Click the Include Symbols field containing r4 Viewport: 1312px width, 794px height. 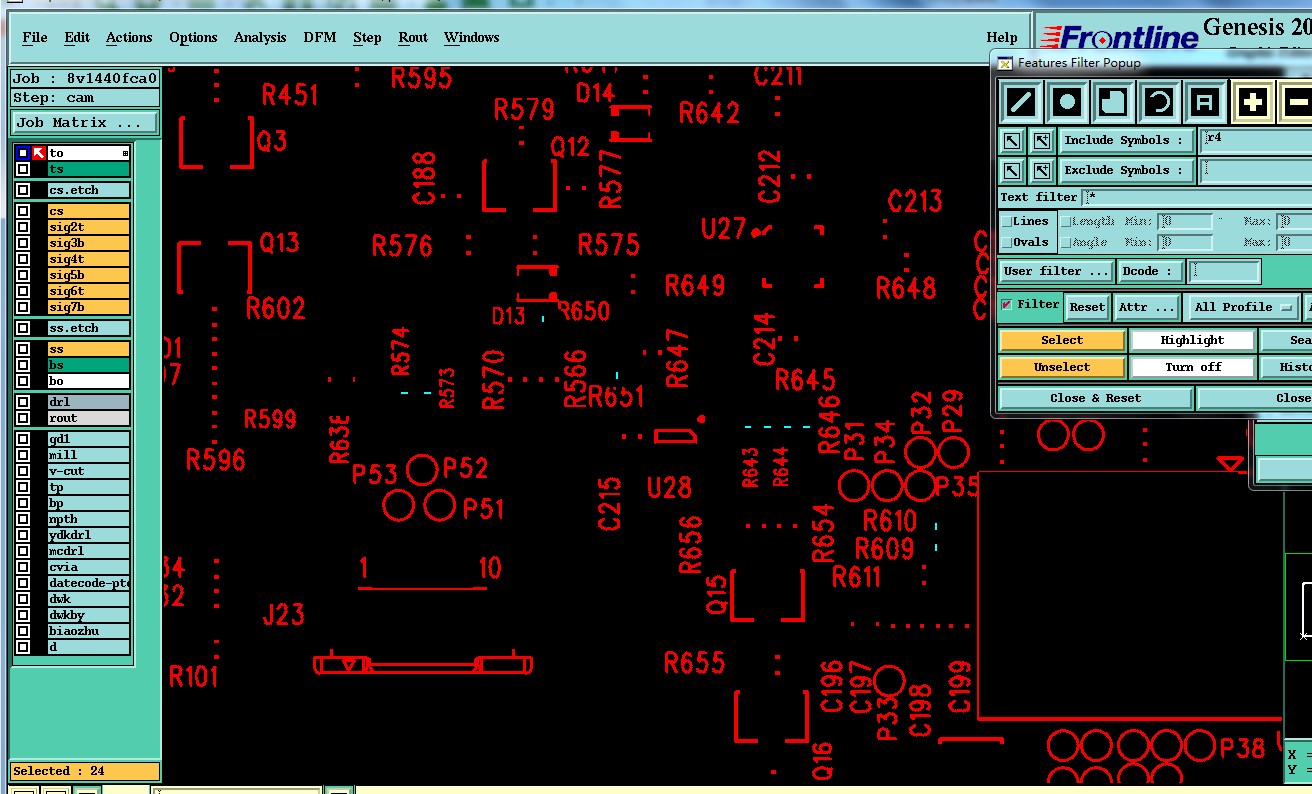pos(1257,141)
